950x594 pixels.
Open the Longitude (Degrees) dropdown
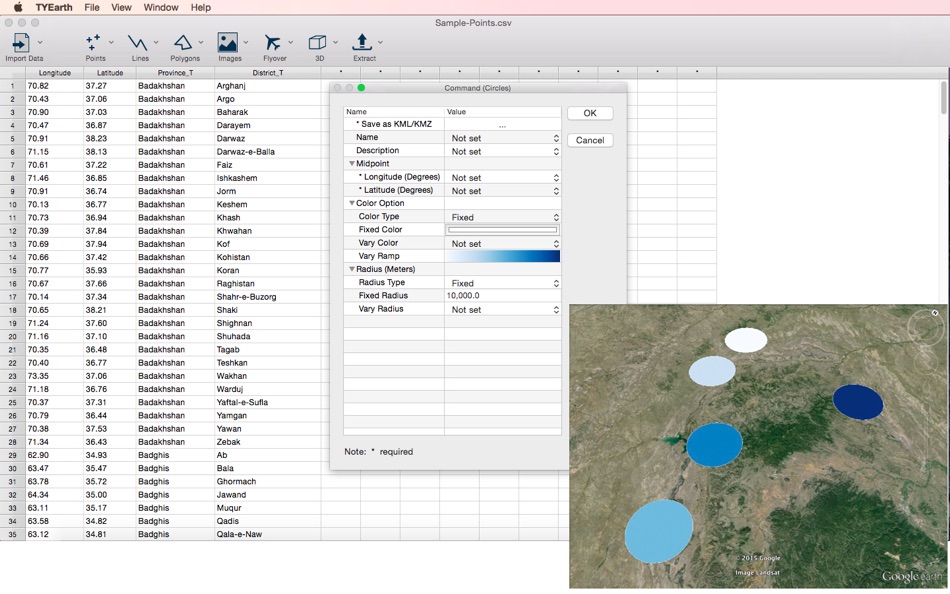pos(503,178)
